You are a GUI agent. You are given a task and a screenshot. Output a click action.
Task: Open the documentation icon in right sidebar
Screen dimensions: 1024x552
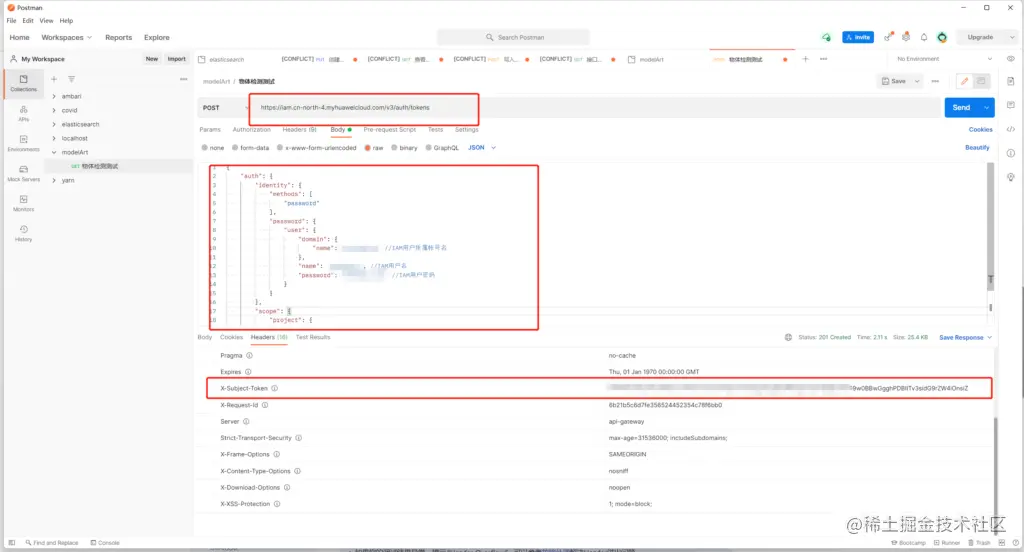click(x=1011, y=81)
